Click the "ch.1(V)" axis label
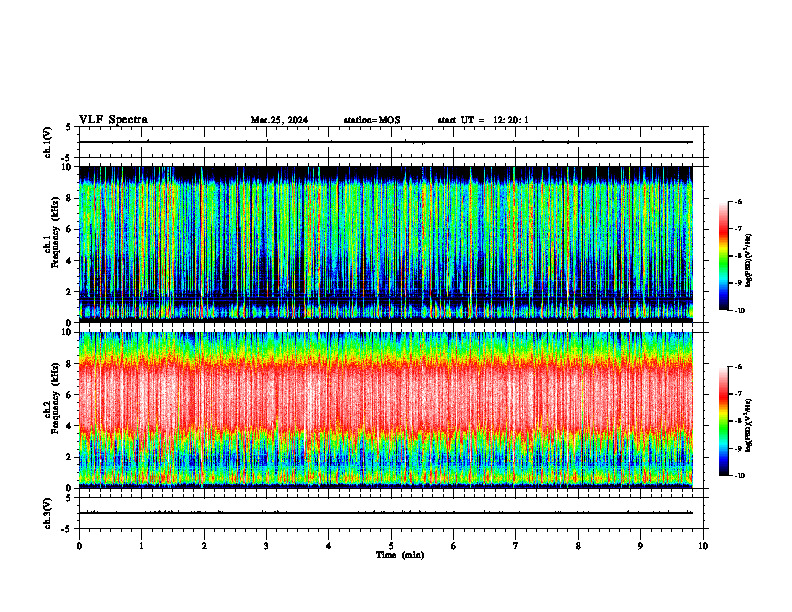This screenshot has height=612, width=792. (48, 142)
